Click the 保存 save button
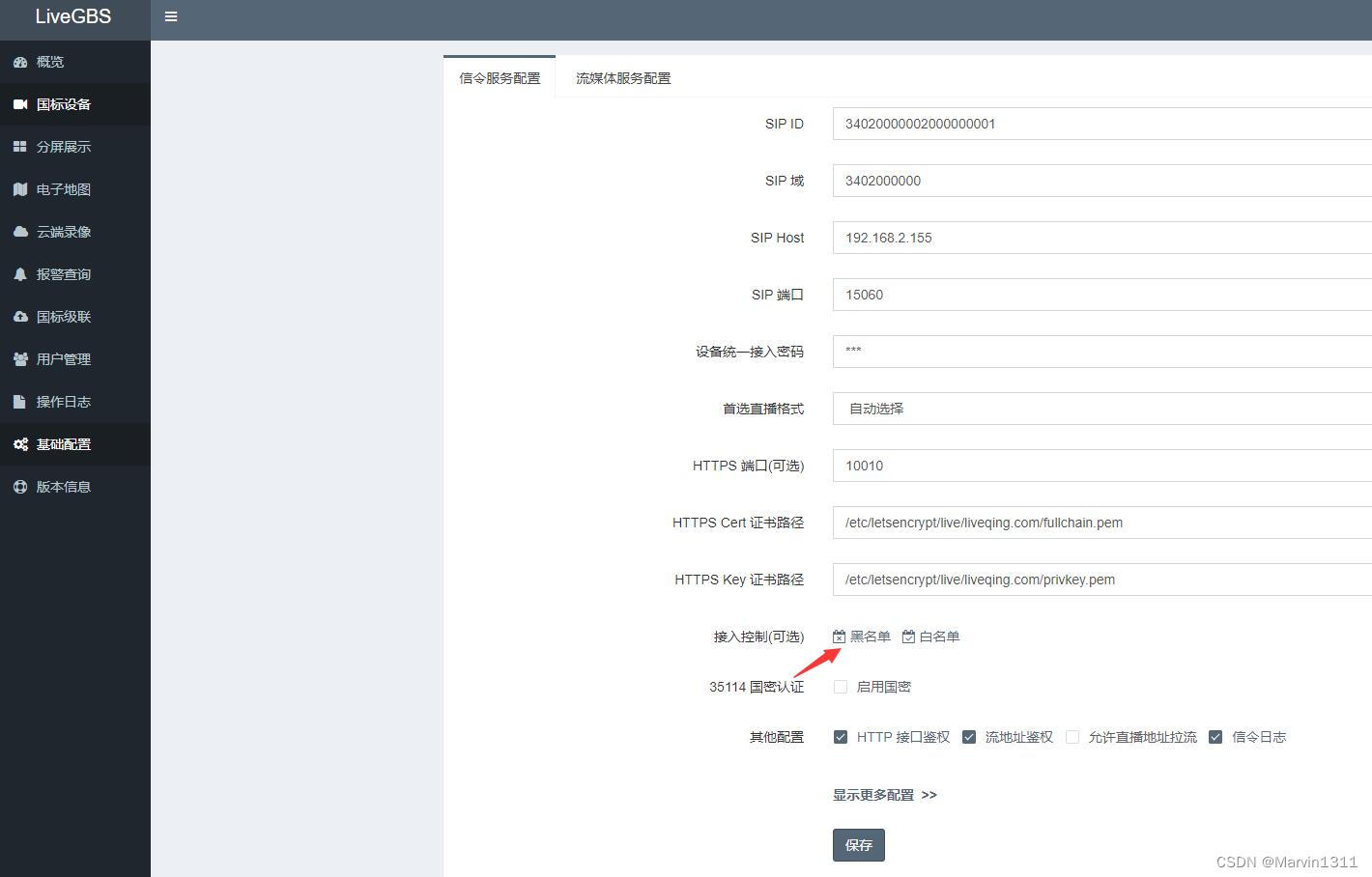 click(x=859, y=845)
